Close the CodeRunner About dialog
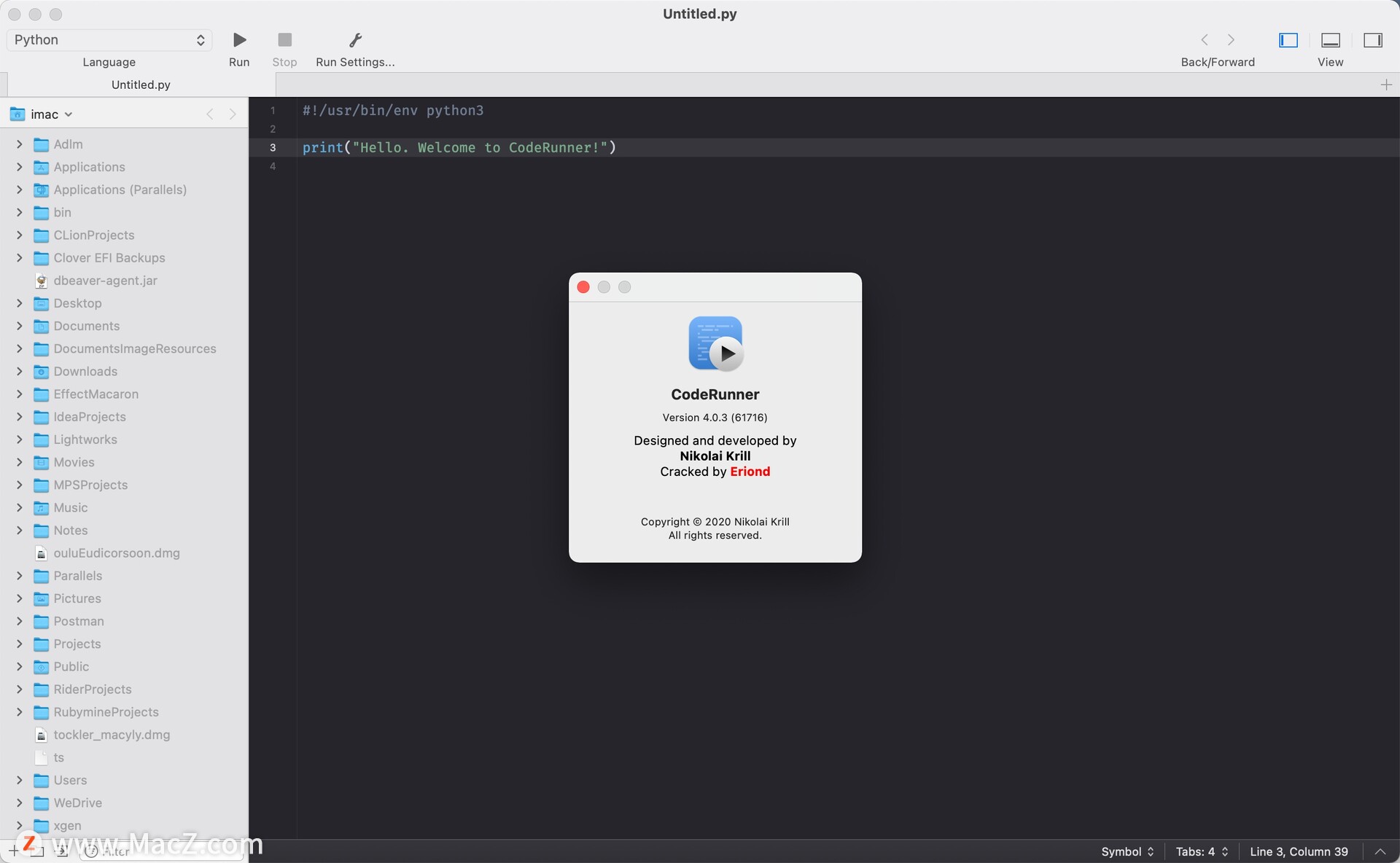1400x863 pixels. click(583, 287)
